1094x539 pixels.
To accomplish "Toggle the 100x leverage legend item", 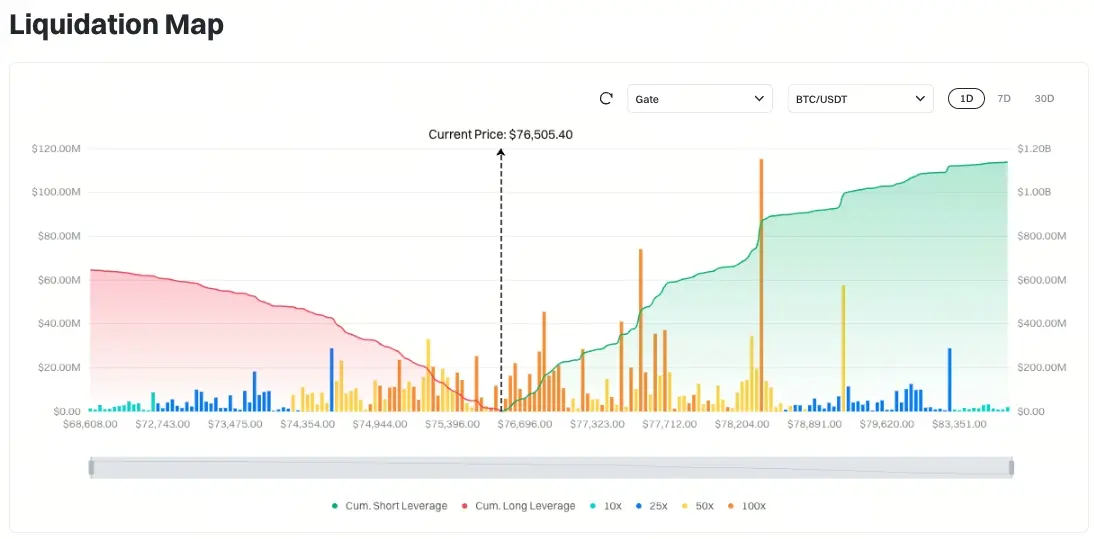I will tap(747, 506).
